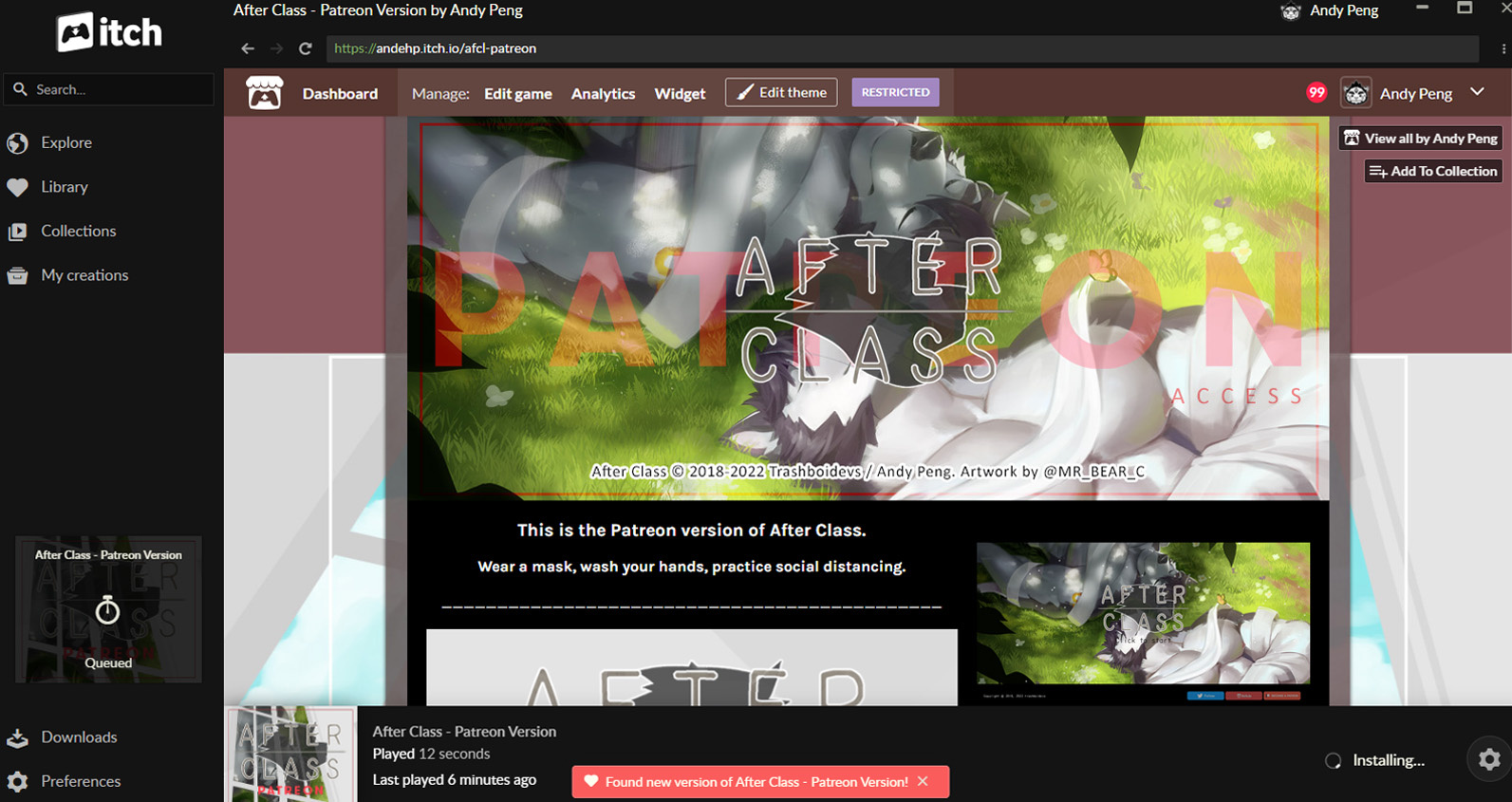
Task: Open the game settings gear icon
Action: pos(1489,759)
